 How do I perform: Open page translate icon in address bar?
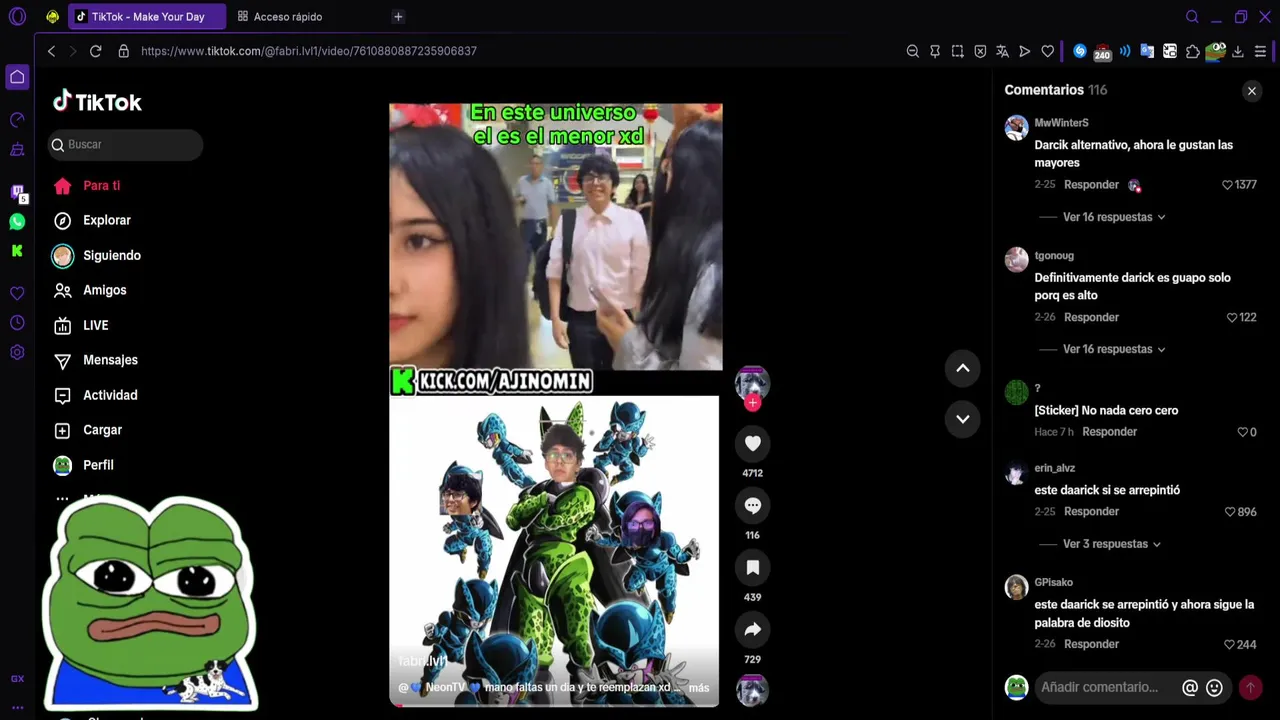click(x=1002, y=51)
